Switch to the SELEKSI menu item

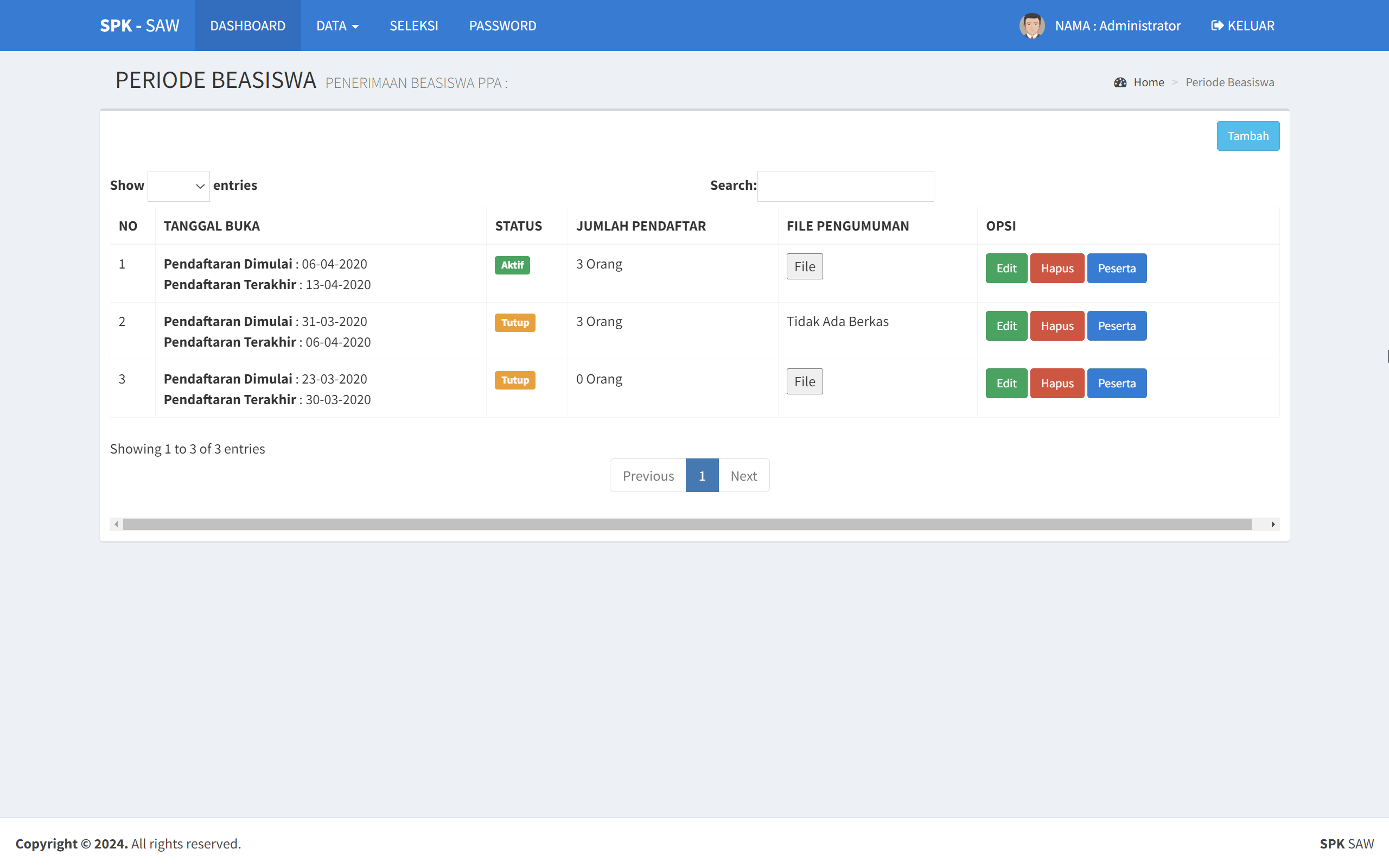pos(413,25)
